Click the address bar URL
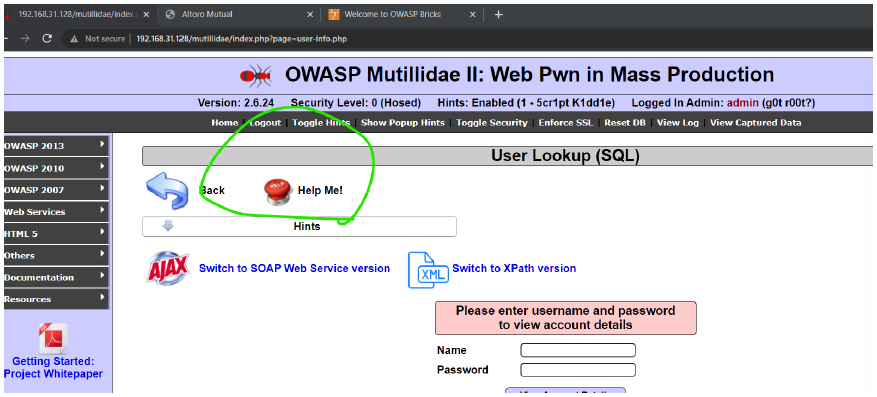The width and height of the screenshot is (877, 397). [x=243, y=39]
